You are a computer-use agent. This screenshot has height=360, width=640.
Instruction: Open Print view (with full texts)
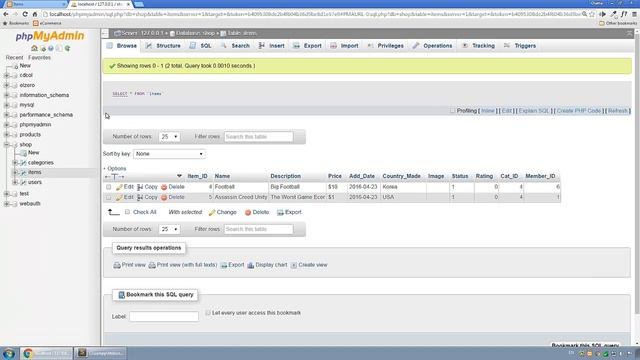point(182,265)
